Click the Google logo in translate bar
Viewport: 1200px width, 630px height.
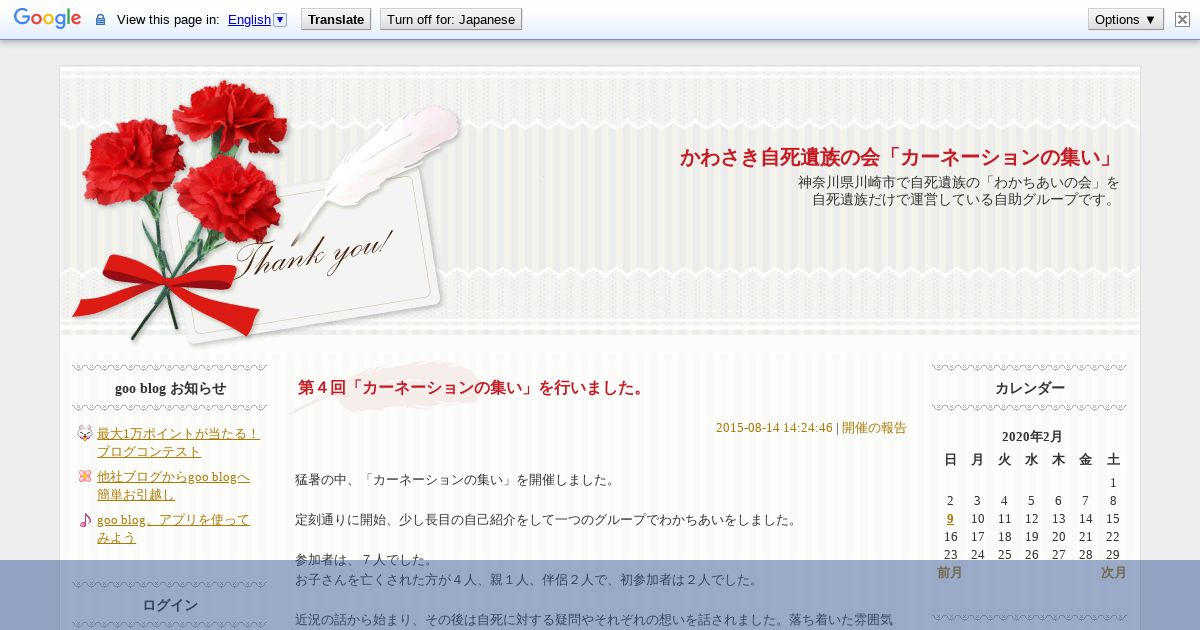tap(47, 19)
